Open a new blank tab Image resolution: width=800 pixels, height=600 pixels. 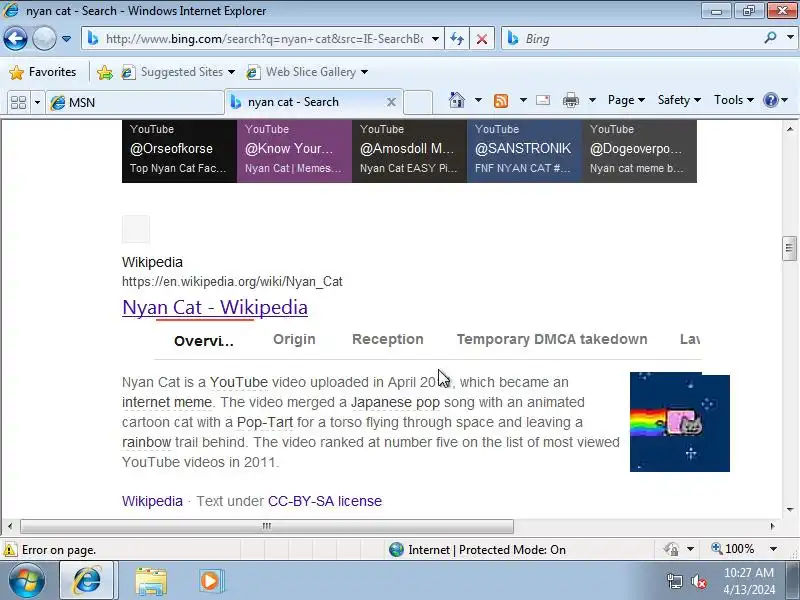(x=418, y=102)
